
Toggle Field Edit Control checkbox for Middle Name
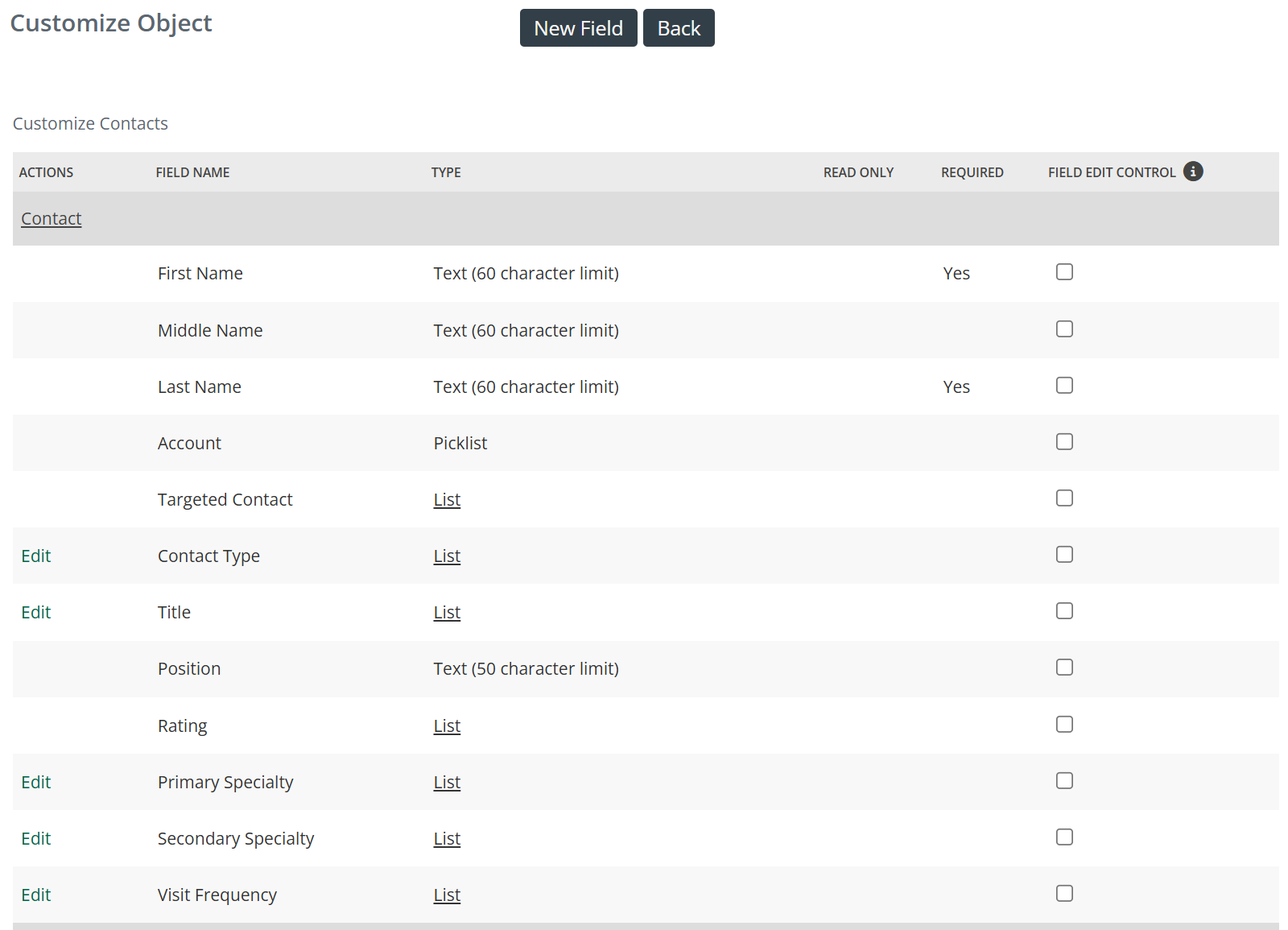coord(1064,329)
